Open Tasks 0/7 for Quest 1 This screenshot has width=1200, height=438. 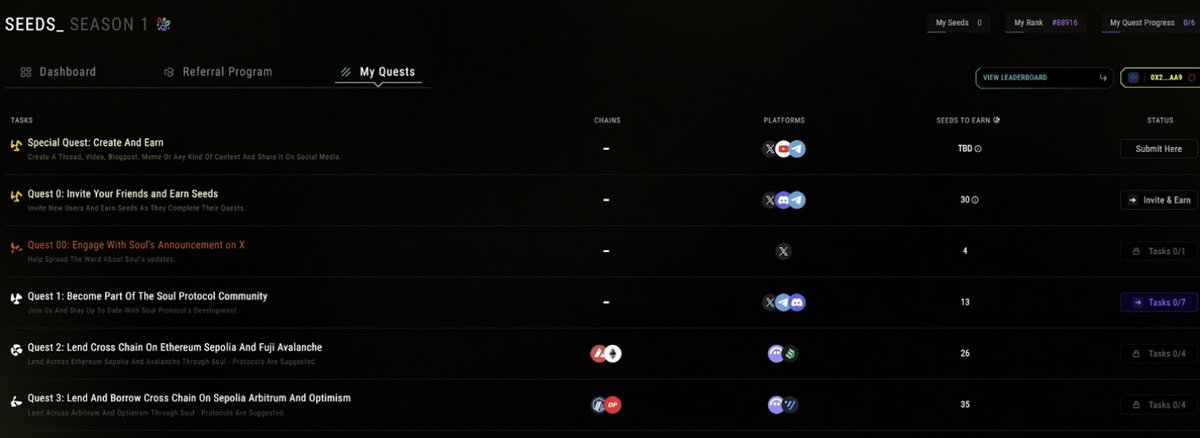(x=1159, y=302)
